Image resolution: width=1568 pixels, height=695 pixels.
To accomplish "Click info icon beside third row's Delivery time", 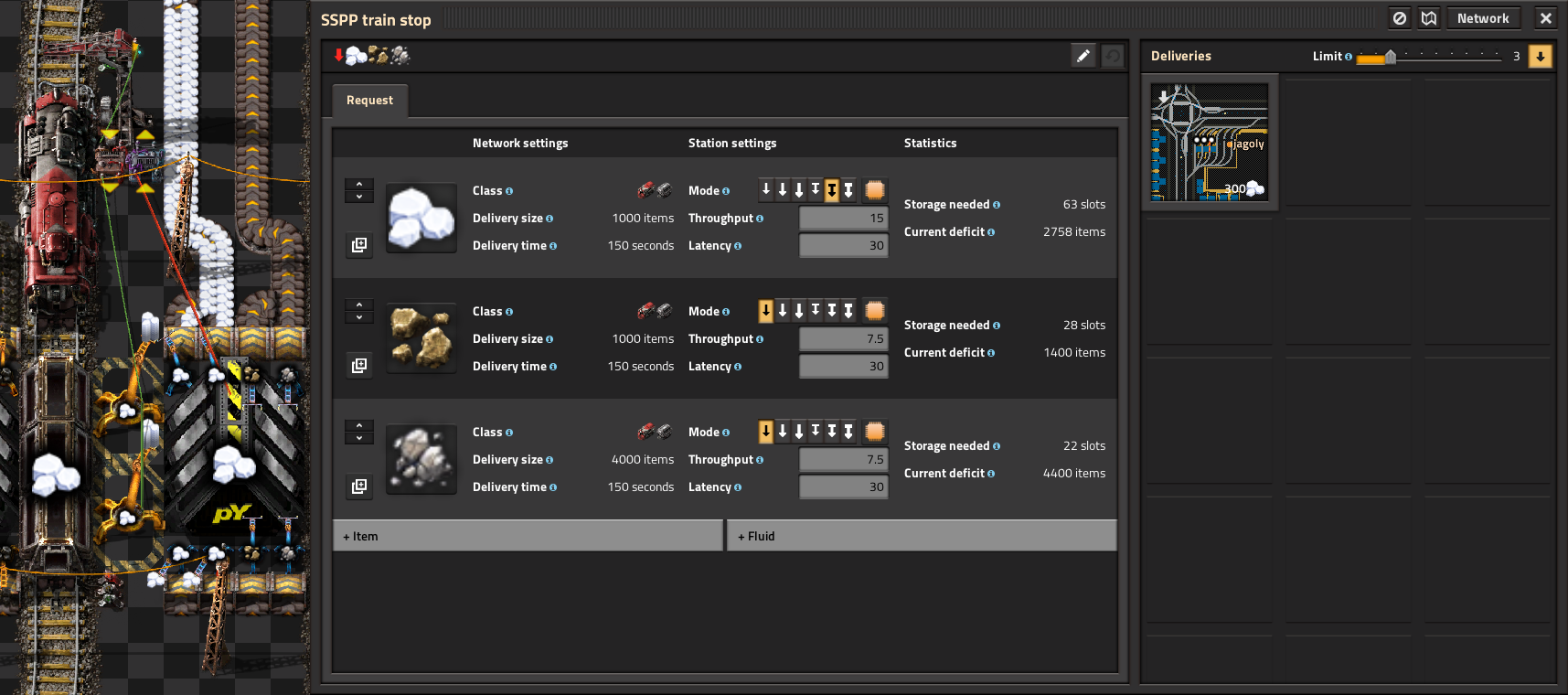I will coord(553,487).
